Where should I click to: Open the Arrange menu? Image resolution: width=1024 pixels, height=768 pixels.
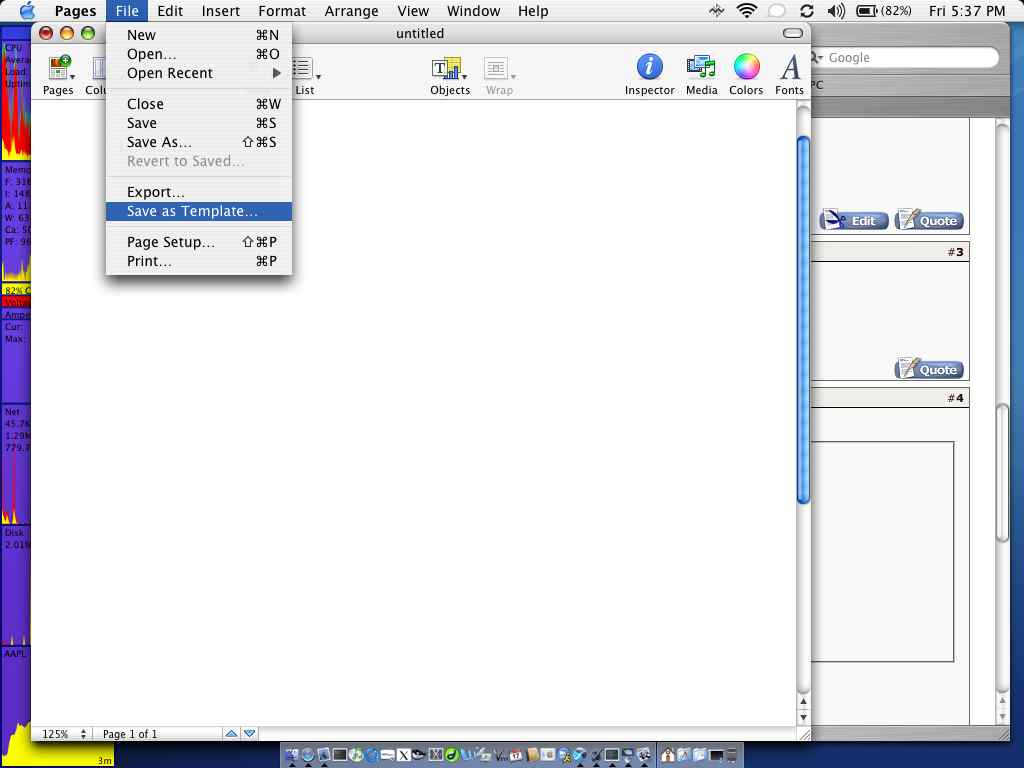(351, 11)
